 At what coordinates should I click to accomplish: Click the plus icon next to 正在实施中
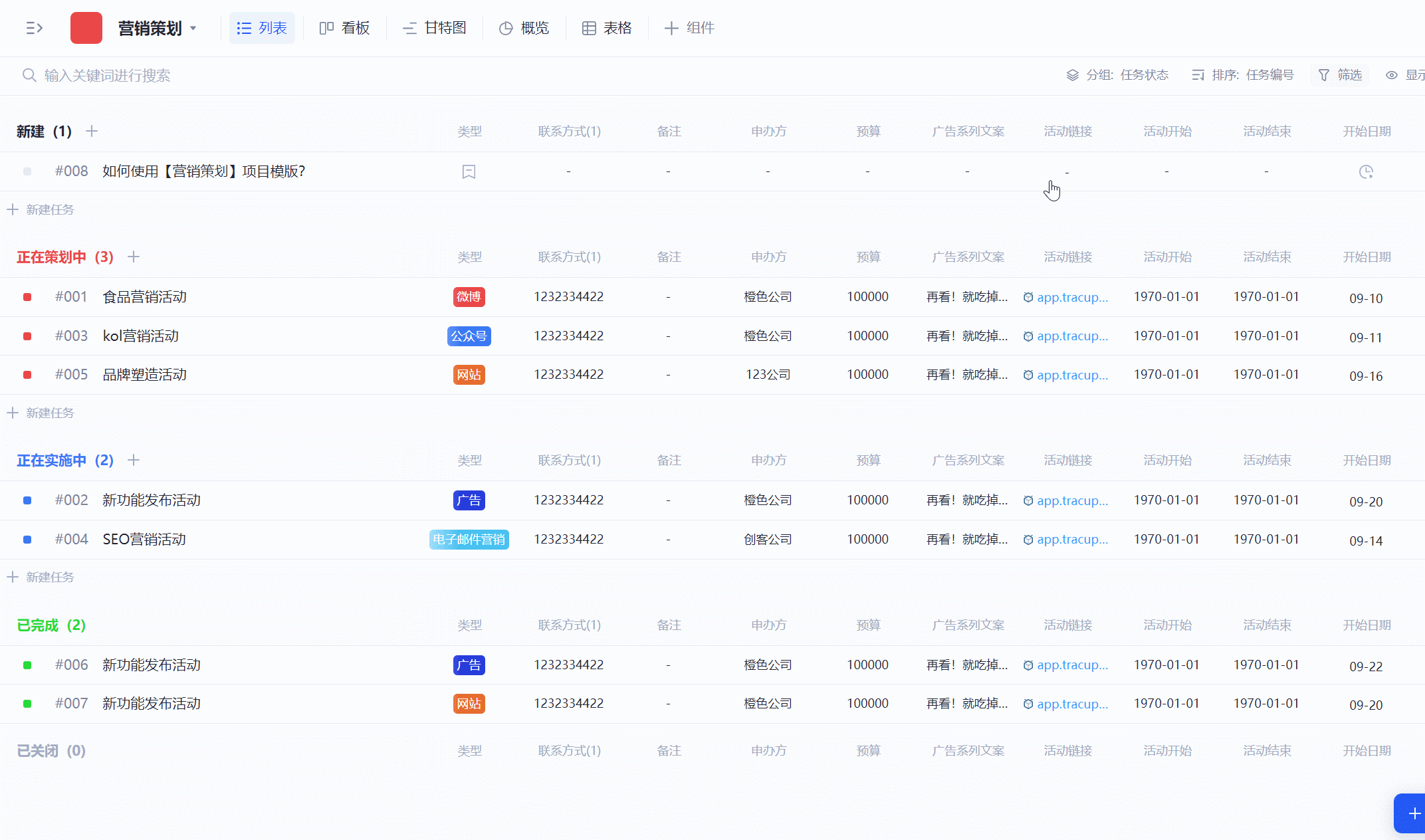coord(134,461)
